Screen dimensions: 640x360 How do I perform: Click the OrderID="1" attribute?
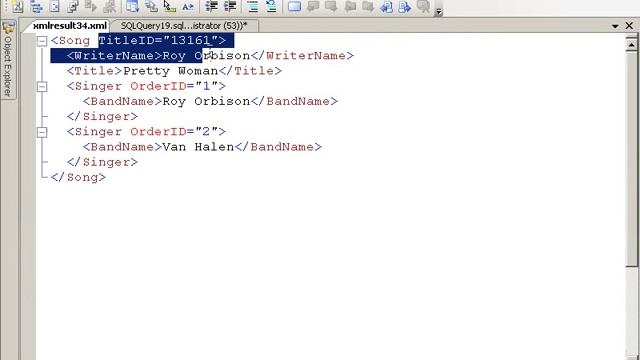pos(174,86)
